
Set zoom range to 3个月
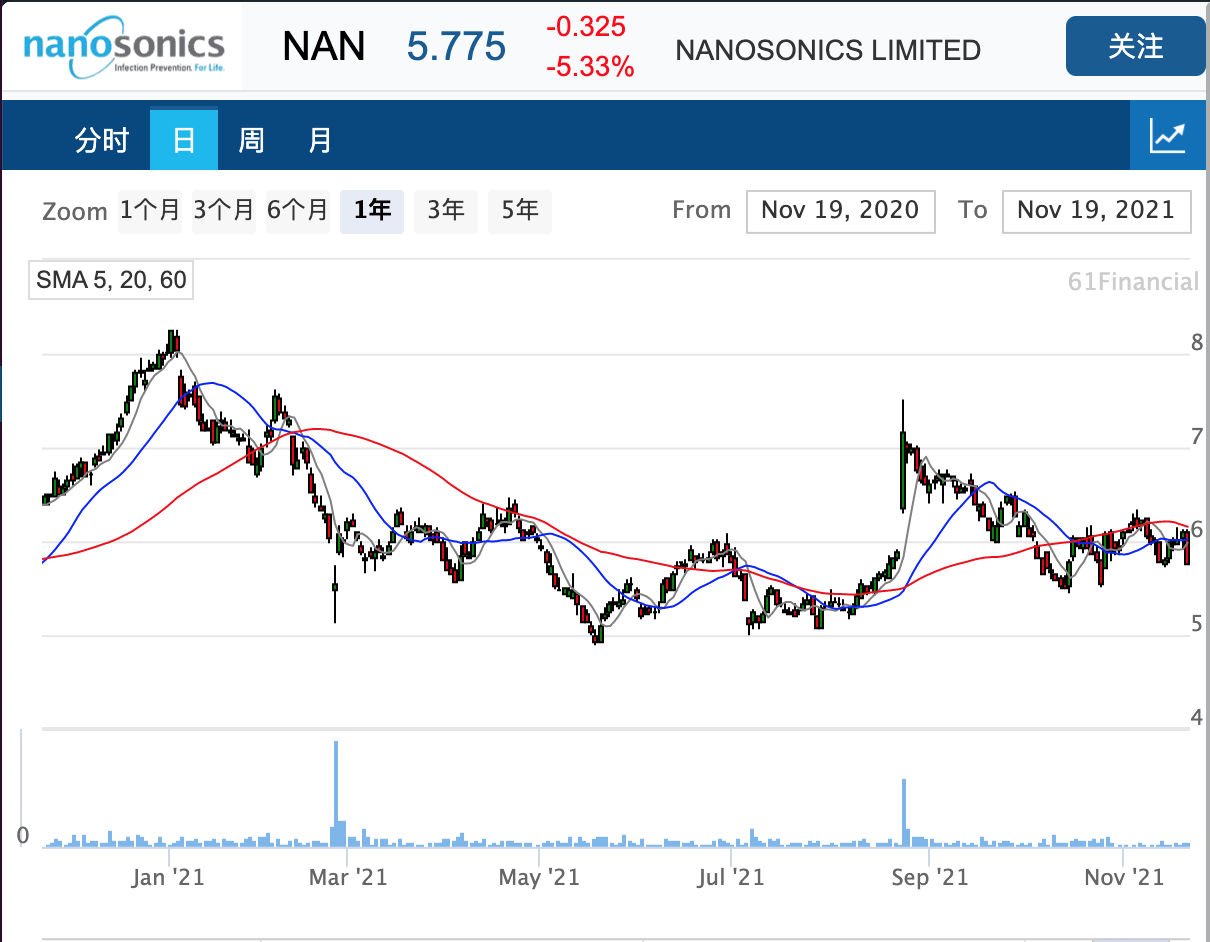pyautogui.click(x=224, y=210)
